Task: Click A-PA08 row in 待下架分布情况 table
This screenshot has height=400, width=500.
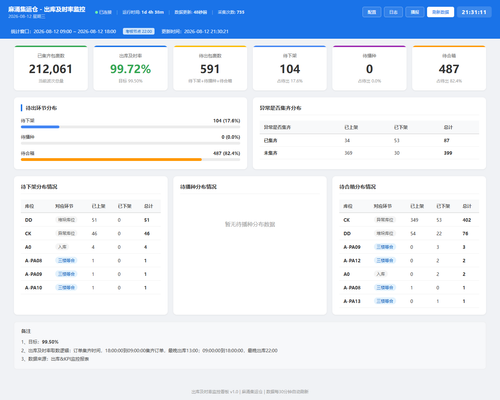Action: (x=91, y=260)
